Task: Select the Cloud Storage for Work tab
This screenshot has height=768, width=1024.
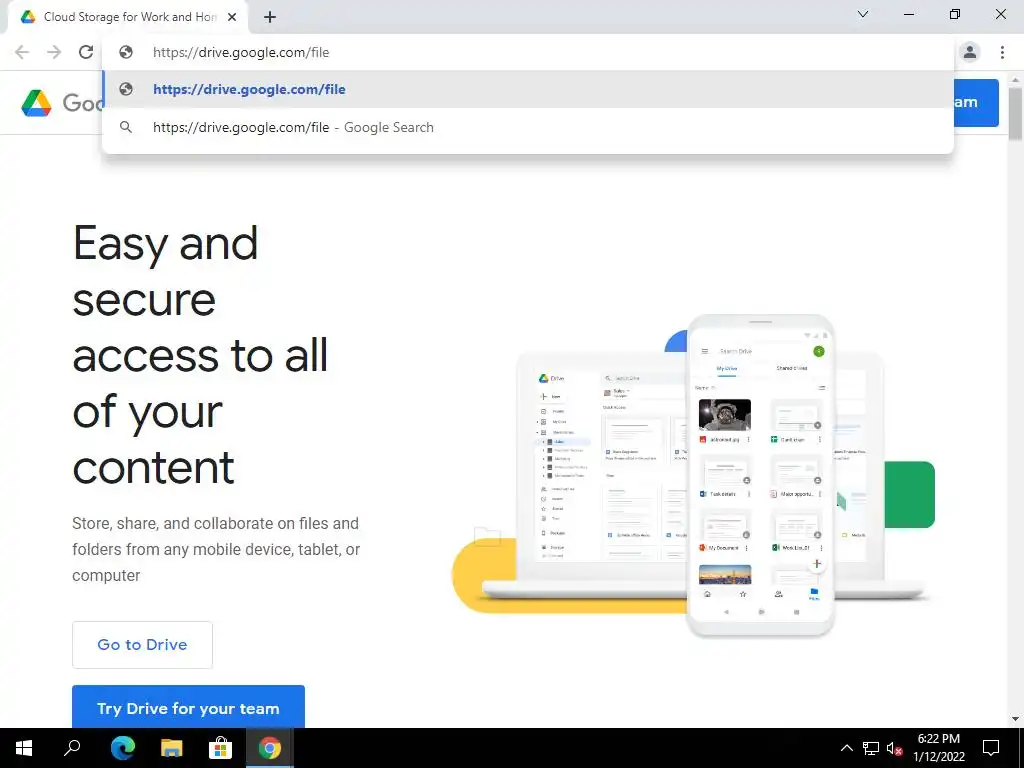Action: (x=129, y=17)
